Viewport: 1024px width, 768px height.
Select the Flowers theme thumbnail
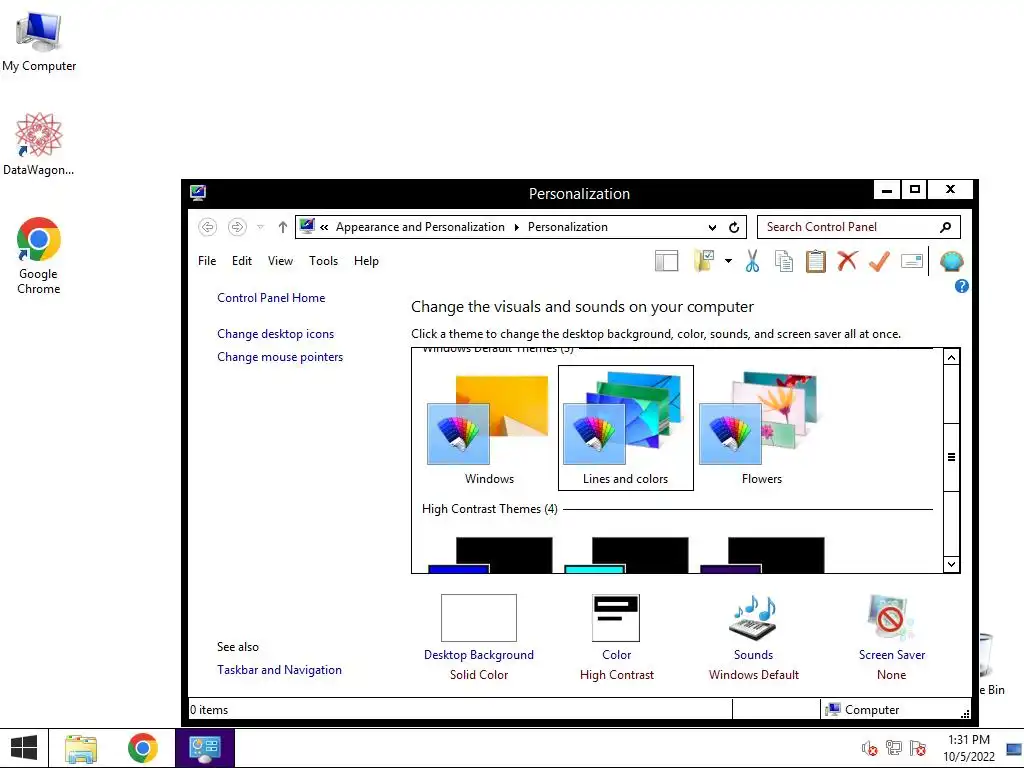click(x=761, y=428)
